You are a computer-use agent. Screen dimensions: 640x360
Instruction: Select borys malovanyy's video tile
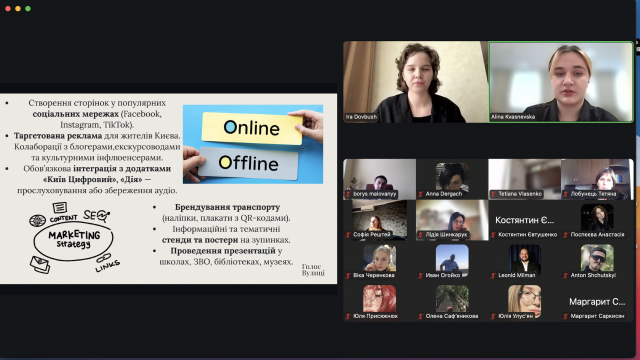pyautogui.click(x=380, y=179)
